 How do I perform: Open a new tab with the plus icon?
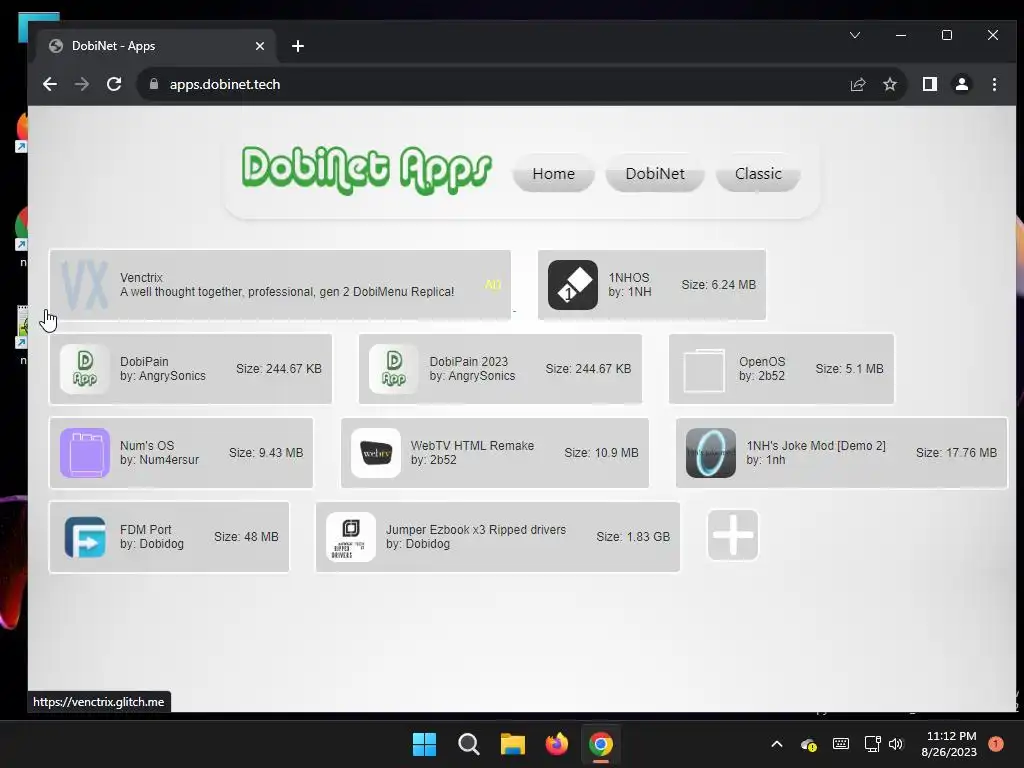pyautogui.click(x=298, y=46)
